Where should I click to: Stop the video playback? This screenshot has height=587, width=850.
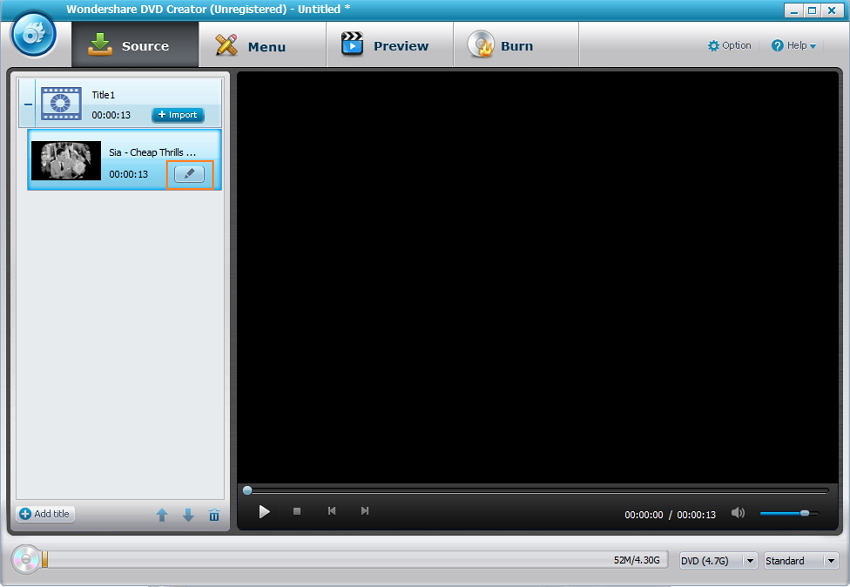tap(297, 511)
